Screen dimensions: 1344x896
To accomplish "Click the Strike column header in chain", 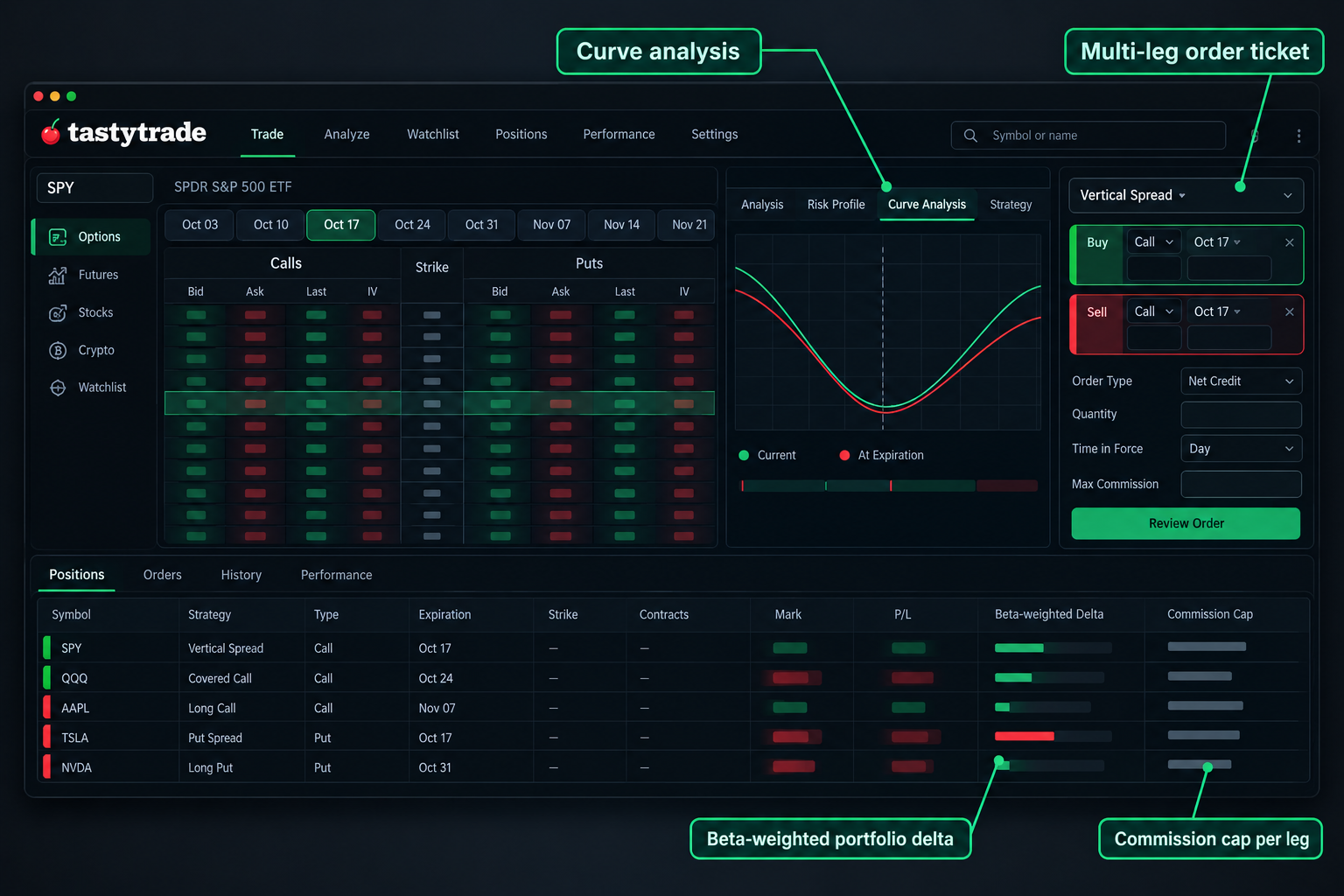I will pyautogui.click(x=431, y=268).
